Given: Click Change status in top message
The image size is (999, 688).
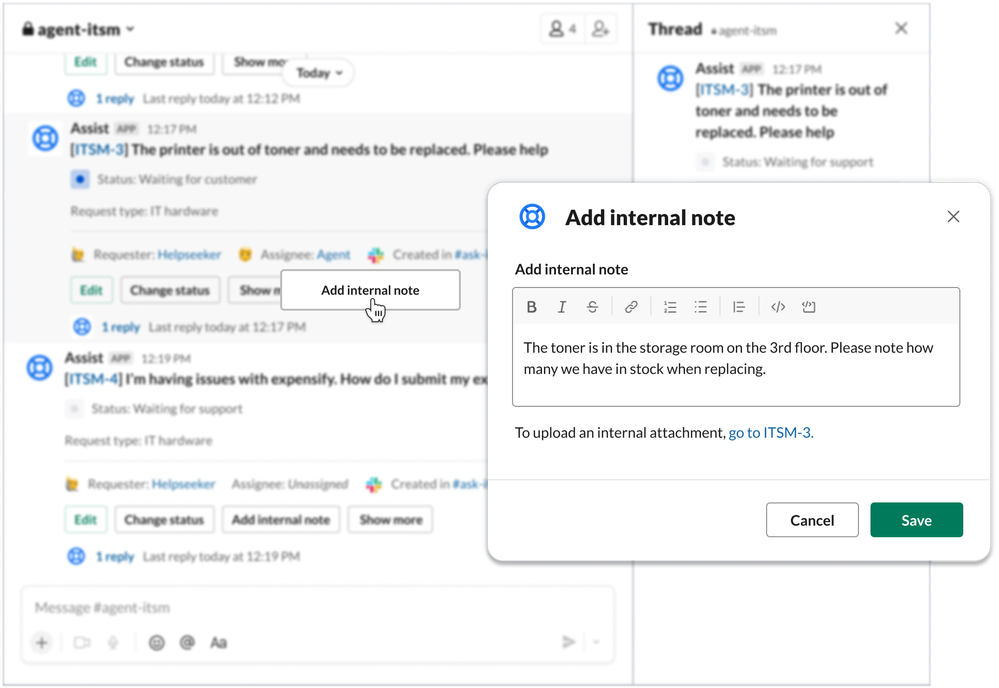Looking at the screenshot, I should (164, 62).
